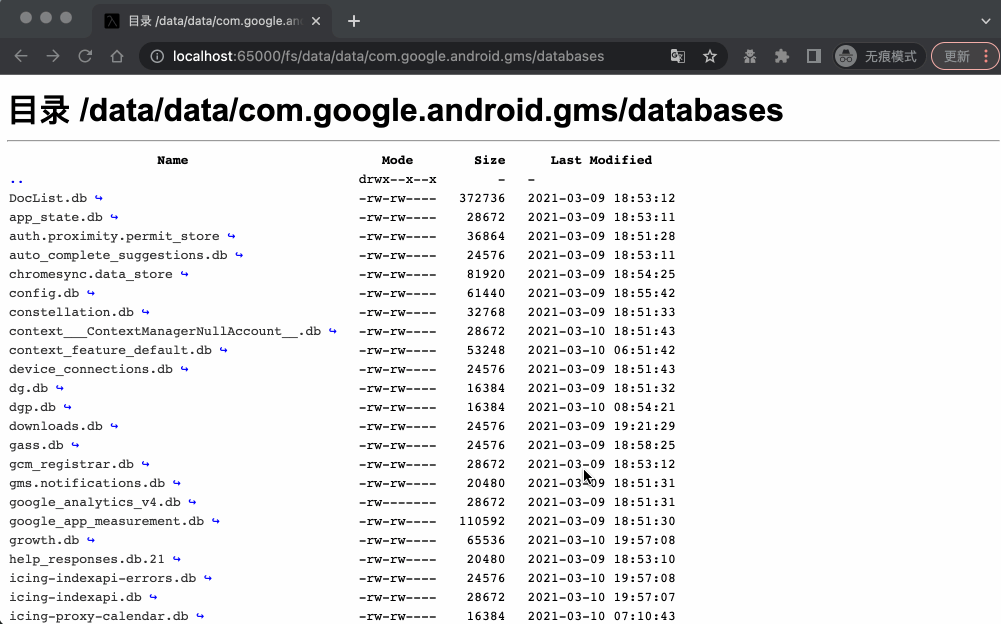This screenshot has width=1001, height=624.
Task: Click the Name column header
Action: 172,160
